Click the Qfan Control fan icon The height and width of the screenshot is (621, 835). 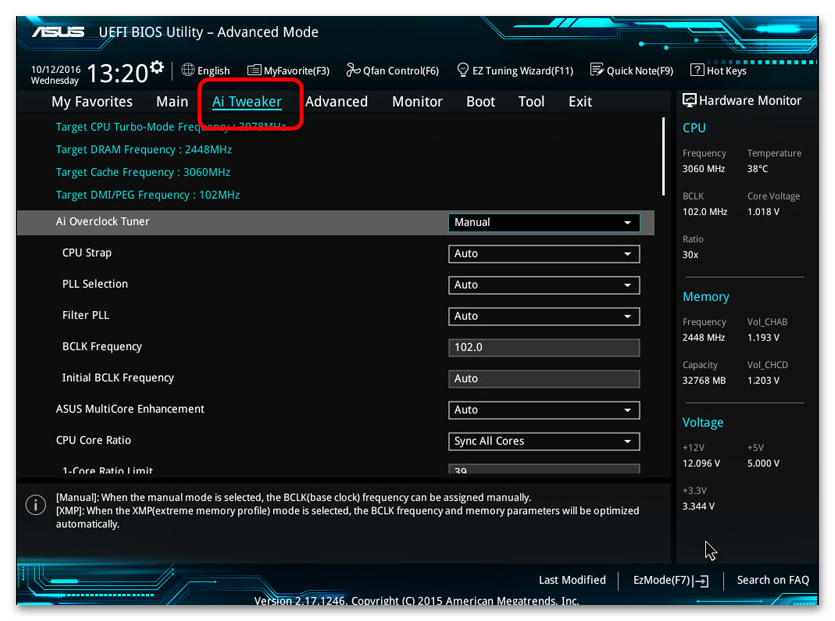pos(353,70)
